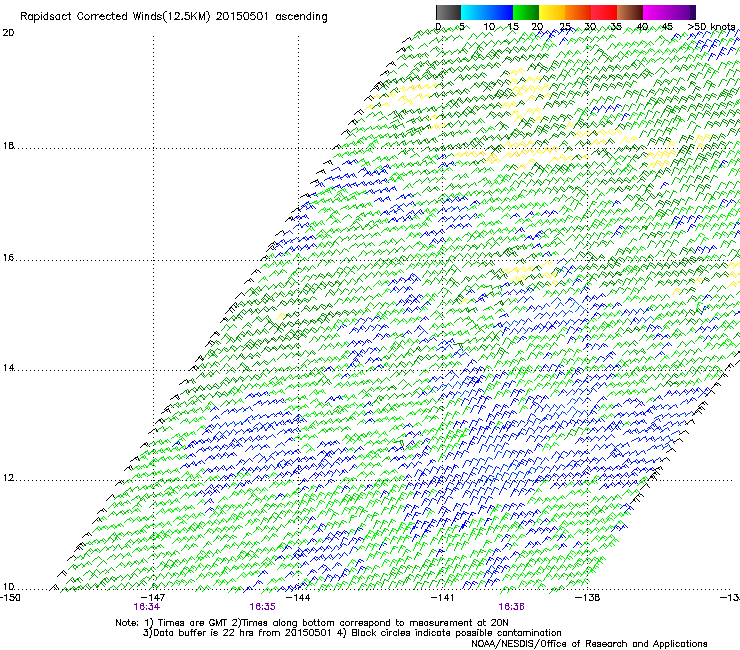
Task: Click the 'Data buffer is 22 hrs' note
Action: coord(201,633)
